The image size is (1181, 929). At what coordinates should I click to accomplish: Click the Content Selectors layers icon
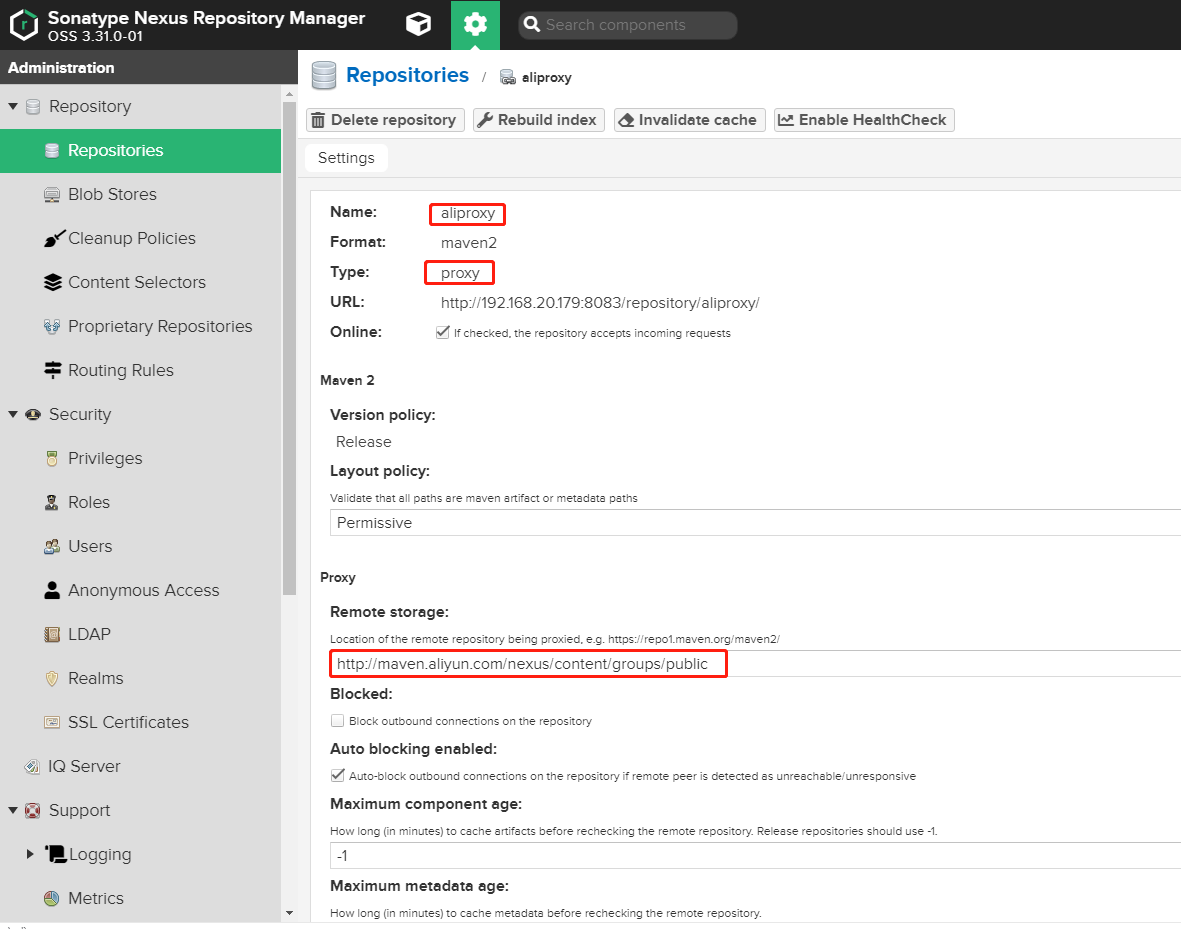(53, 283)
